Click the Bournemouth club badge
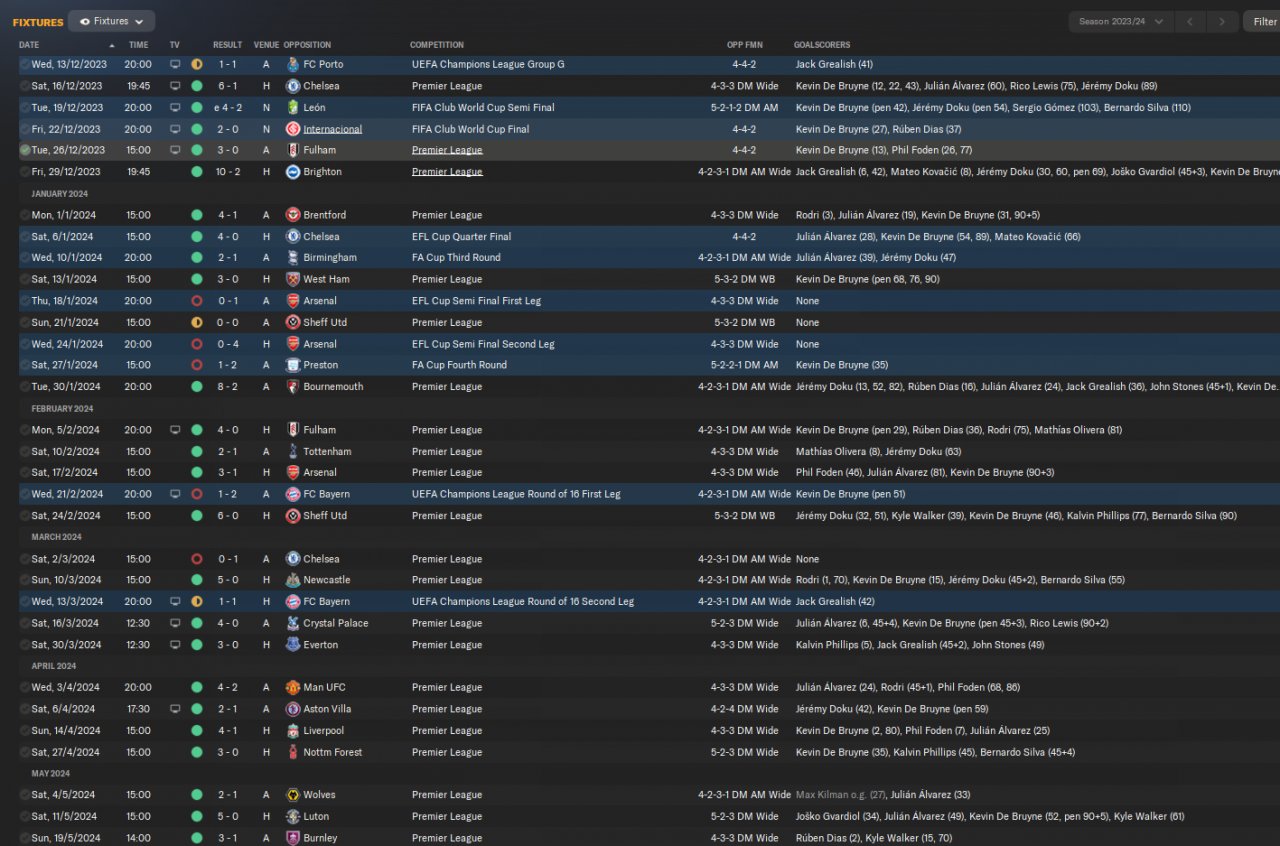Image resolution: width=1280 pixels, height=846 pixels. 293,386
